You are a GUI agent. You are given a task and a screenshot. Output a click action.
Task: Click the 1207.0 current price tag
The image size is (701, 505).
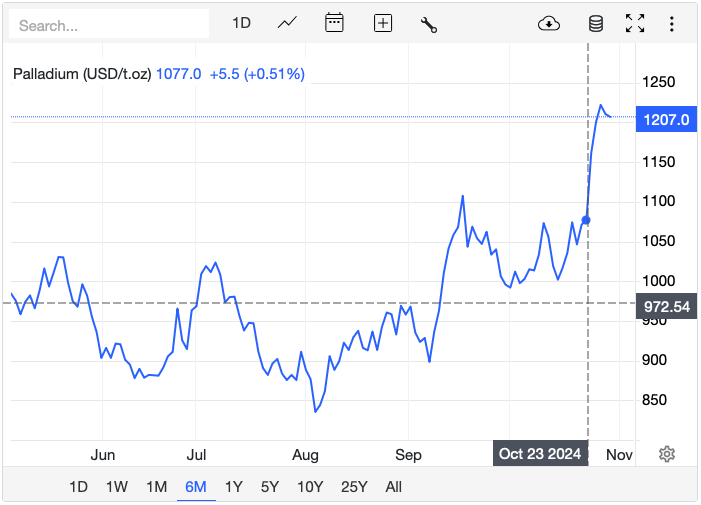[x=666, y=119]
